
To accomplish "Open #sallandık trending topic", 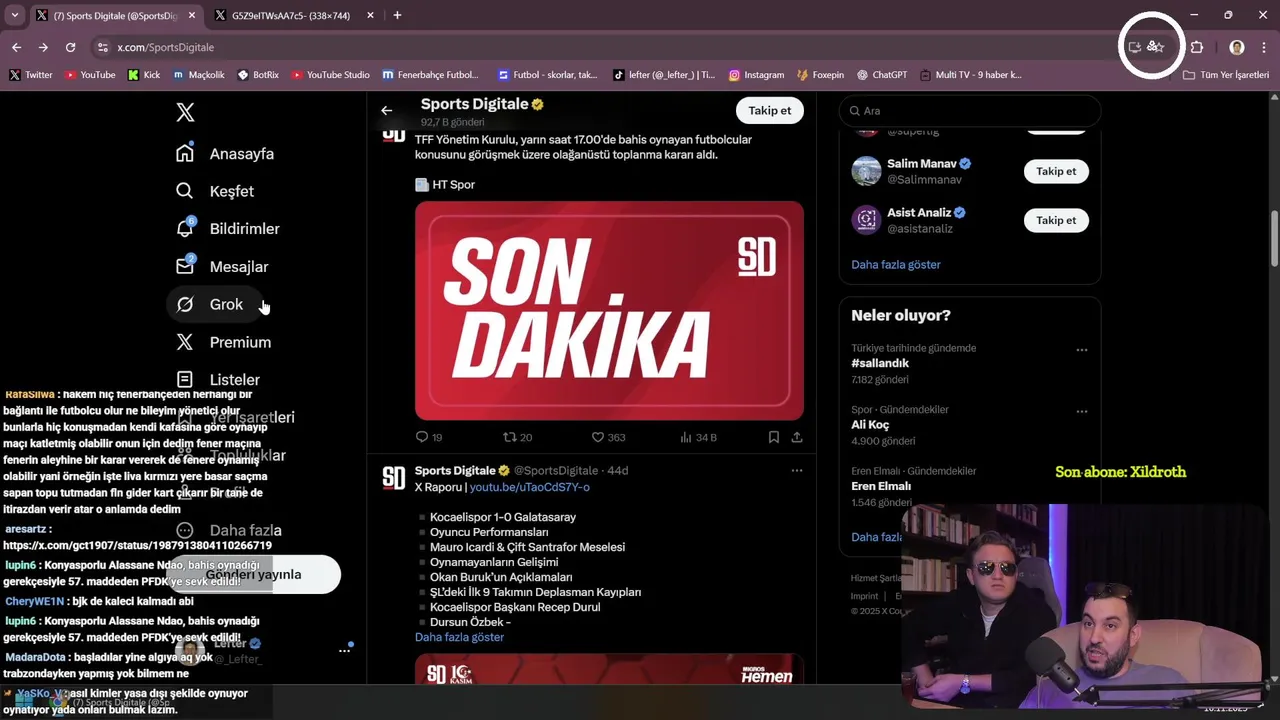I will (x=880, y=364).
